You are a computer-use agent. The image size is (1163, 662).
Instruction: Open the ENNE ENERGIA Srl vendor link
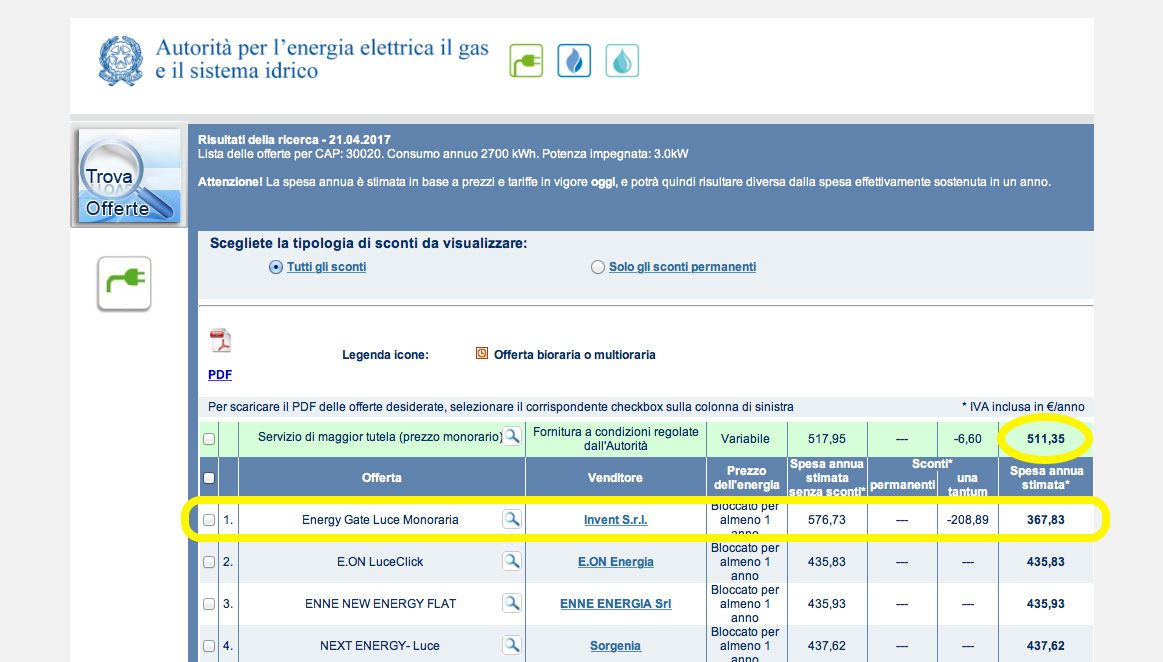click(616, 603)
